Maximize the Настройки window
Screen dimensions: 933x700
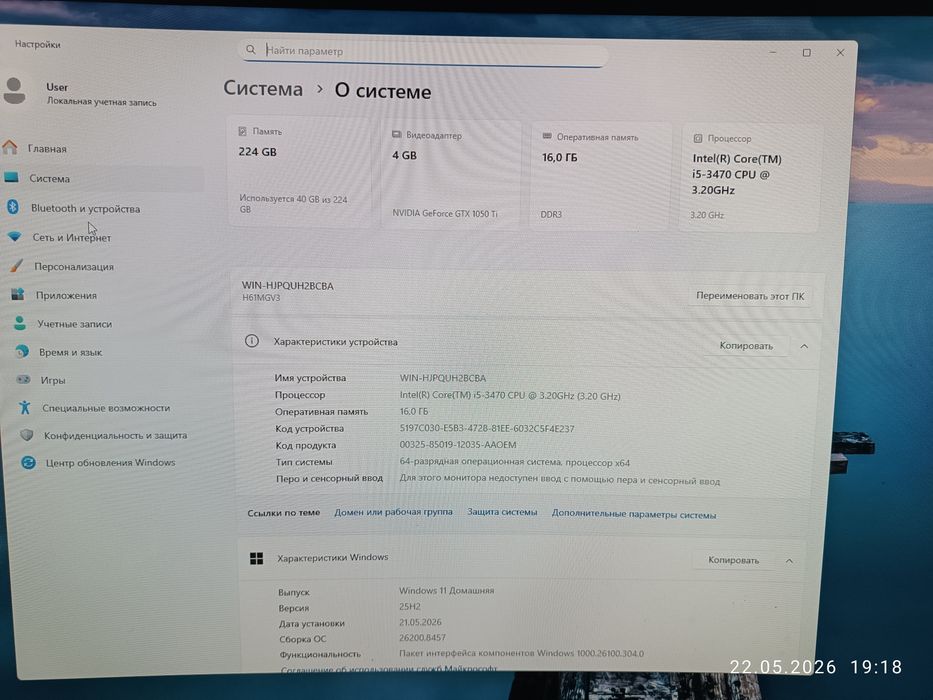[807, 52]
